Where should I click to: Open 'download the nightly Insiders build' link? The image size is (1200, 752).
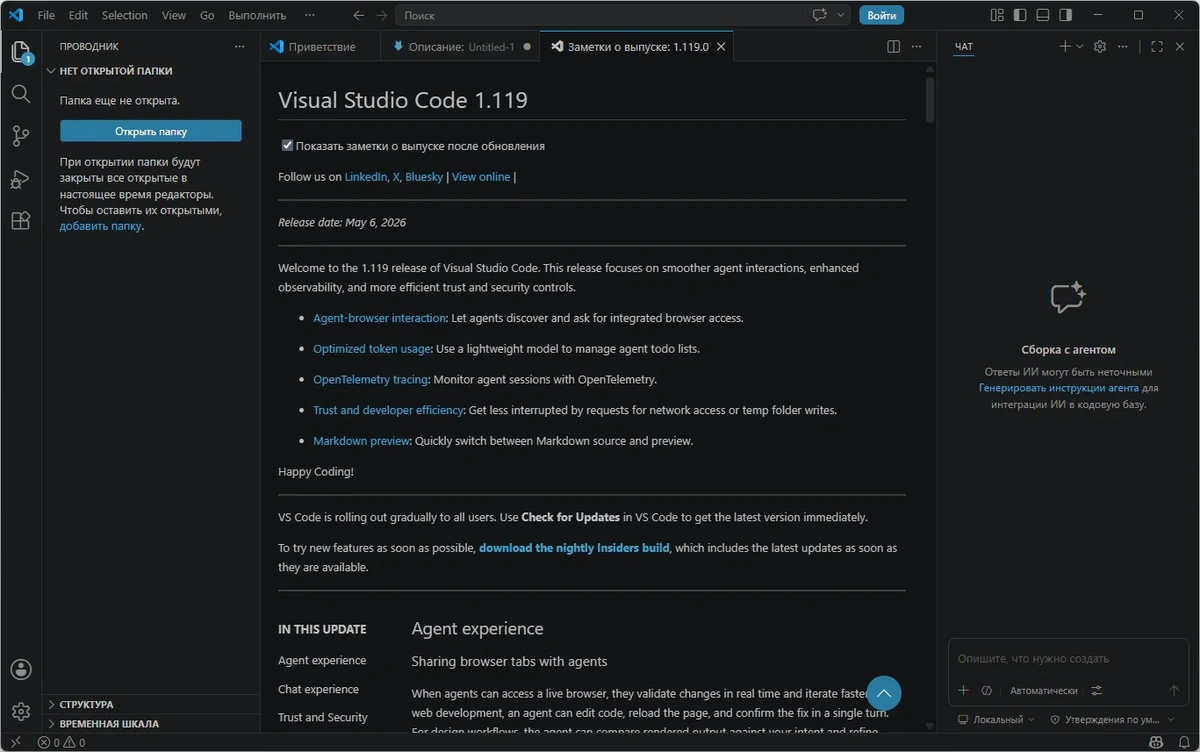[x=574, y=548]
